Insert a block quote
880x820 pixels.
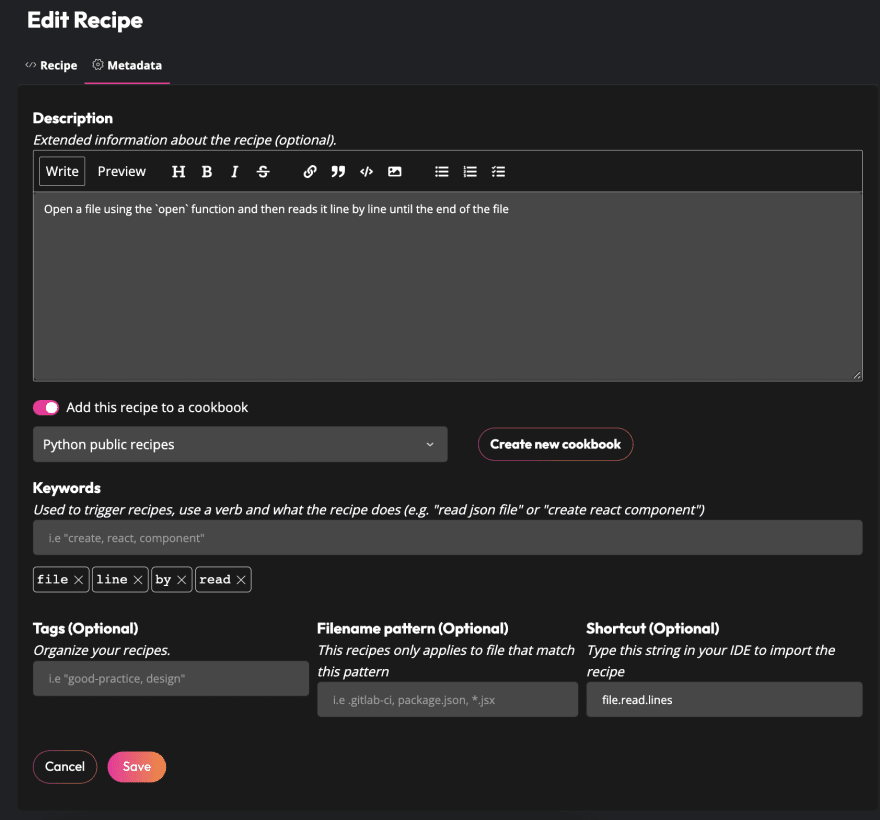pos(338,172)
